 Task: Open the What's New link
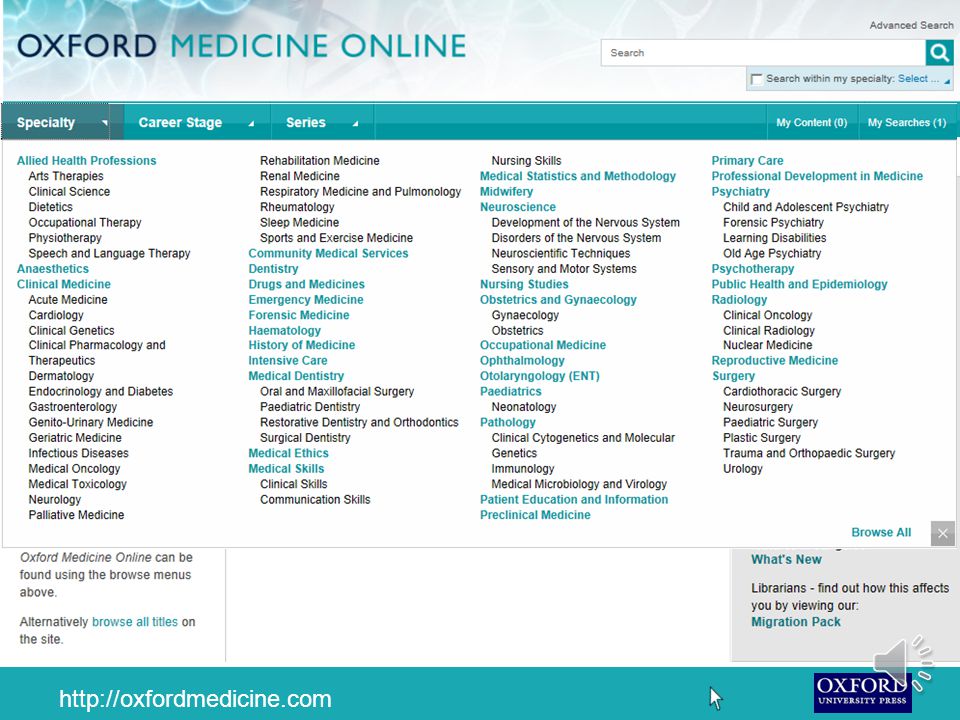click(786, 559)
